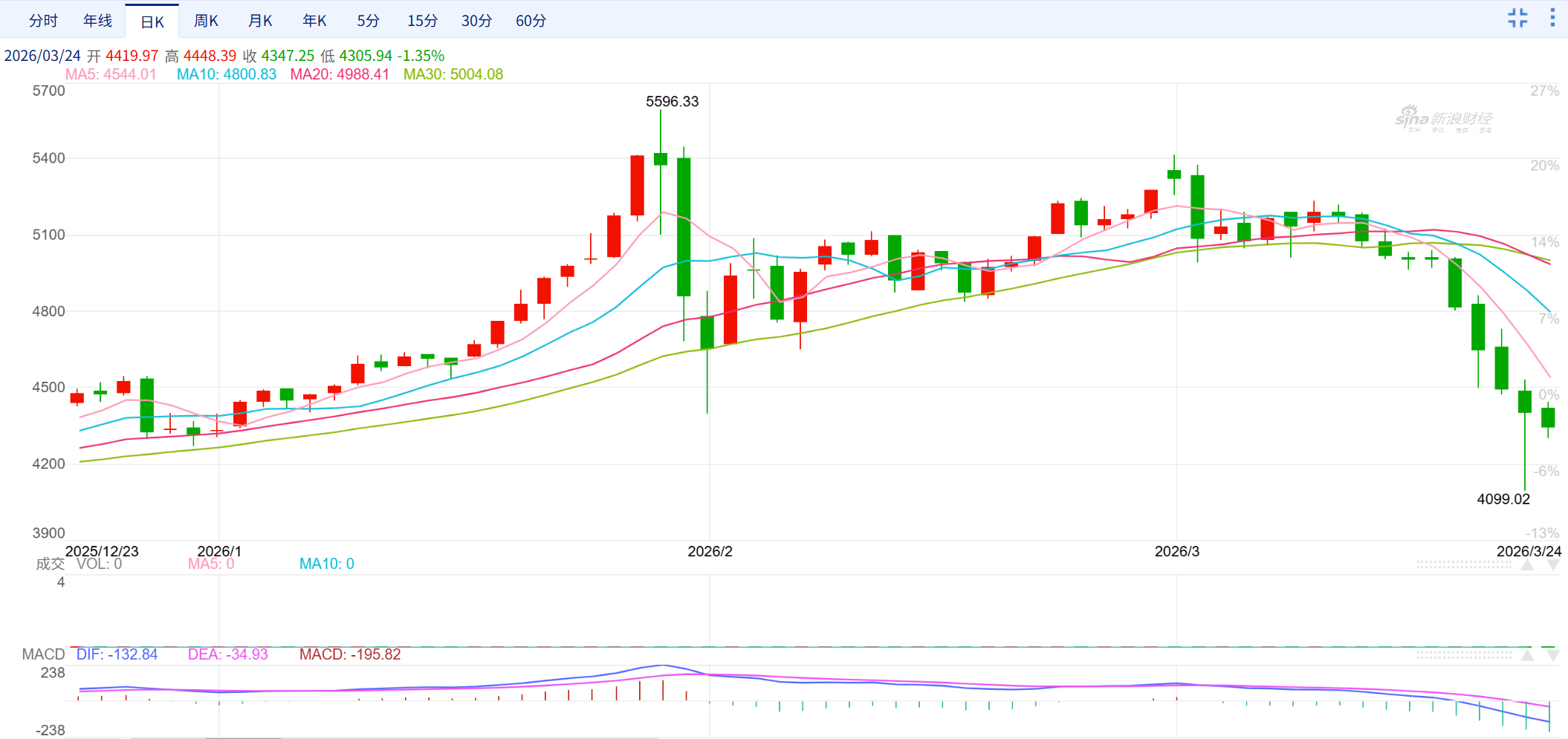Click the candlestick at the 5596.33 high

coord(661,159)
